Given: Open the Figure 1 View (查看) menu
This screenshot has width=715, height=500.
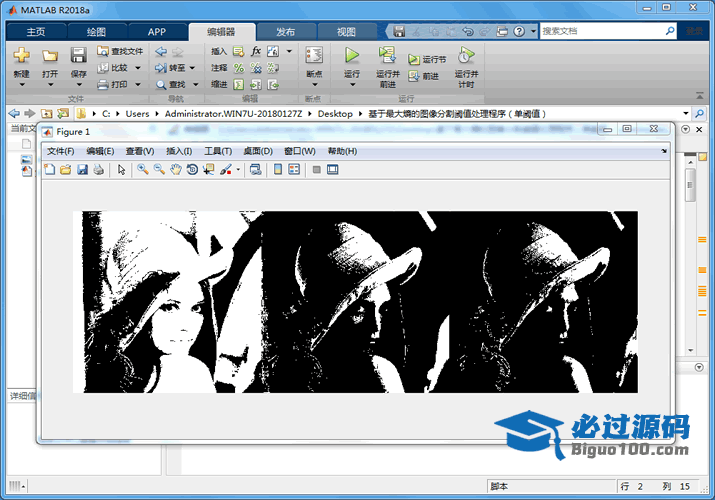Looking at the screenshot, I should [x=140, y=151].
